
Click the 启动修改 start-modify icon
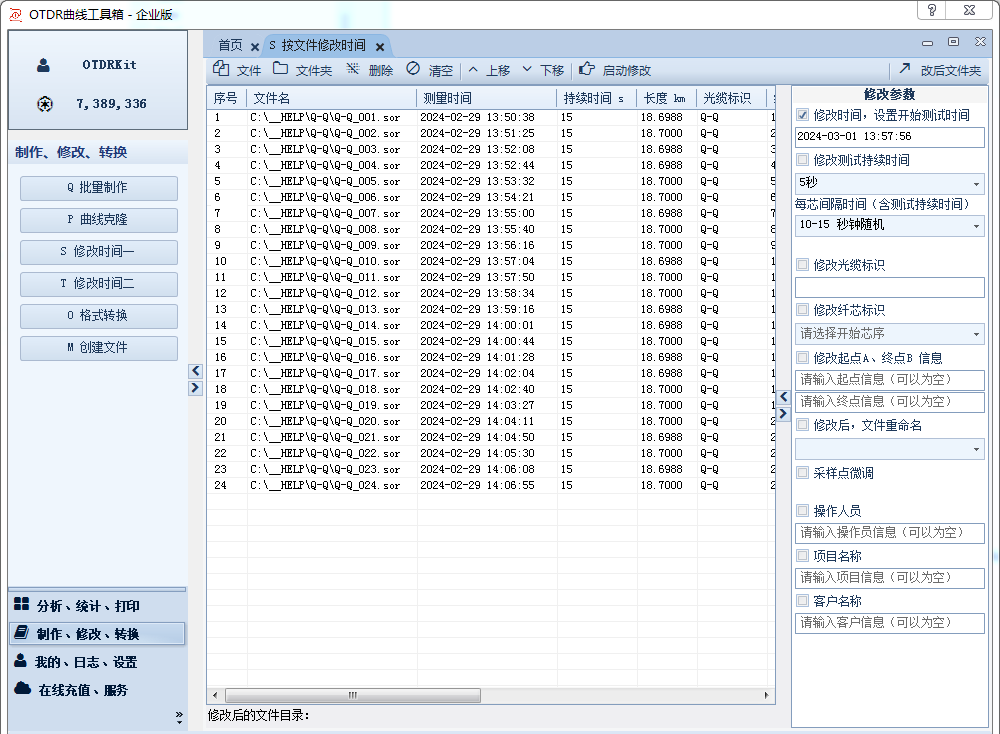point(587,69)
